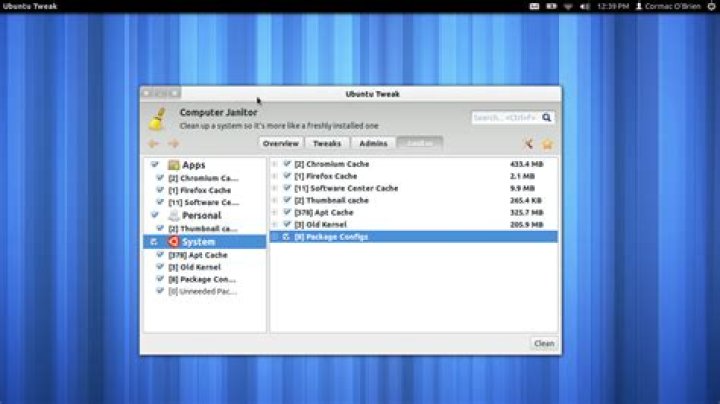Switch to the Overview tab
Viewport: 720px width, 404px height.
(281, 143)
